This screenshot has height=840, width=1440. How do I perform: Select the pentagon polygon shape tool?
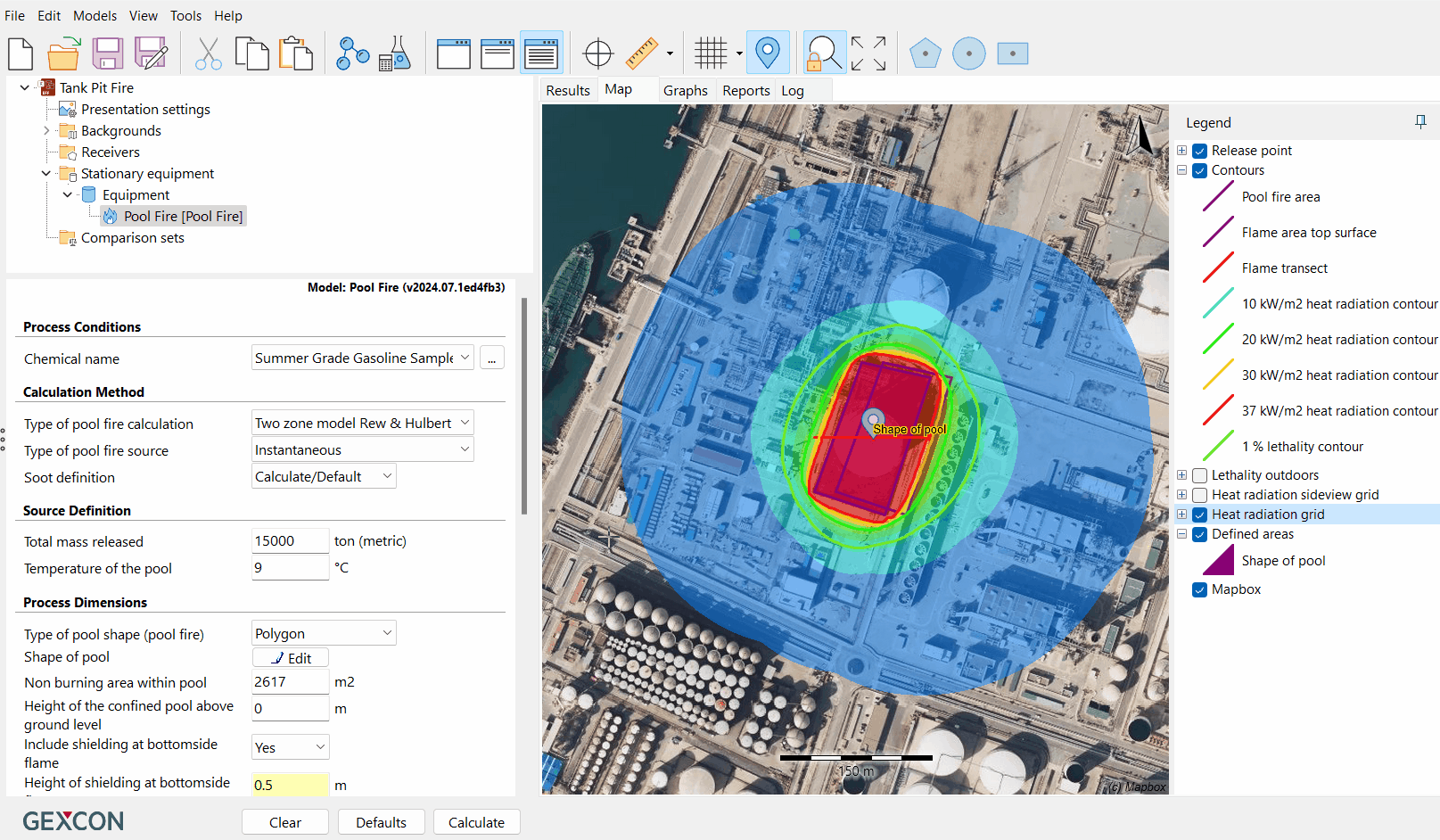point(926,54)
